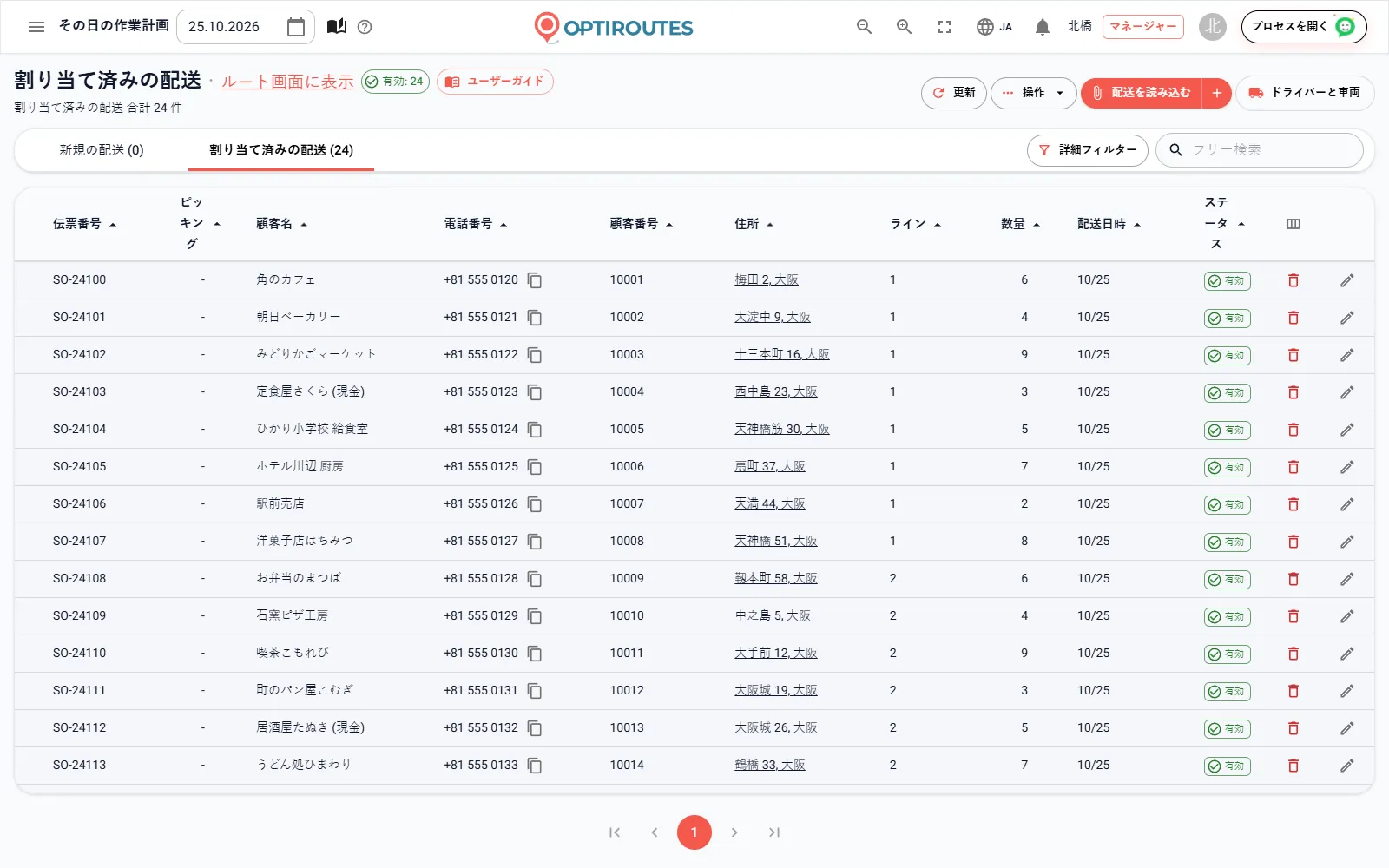
Task: Open address 中之島 5, 大阪
Action: click(x=773, y=616)
